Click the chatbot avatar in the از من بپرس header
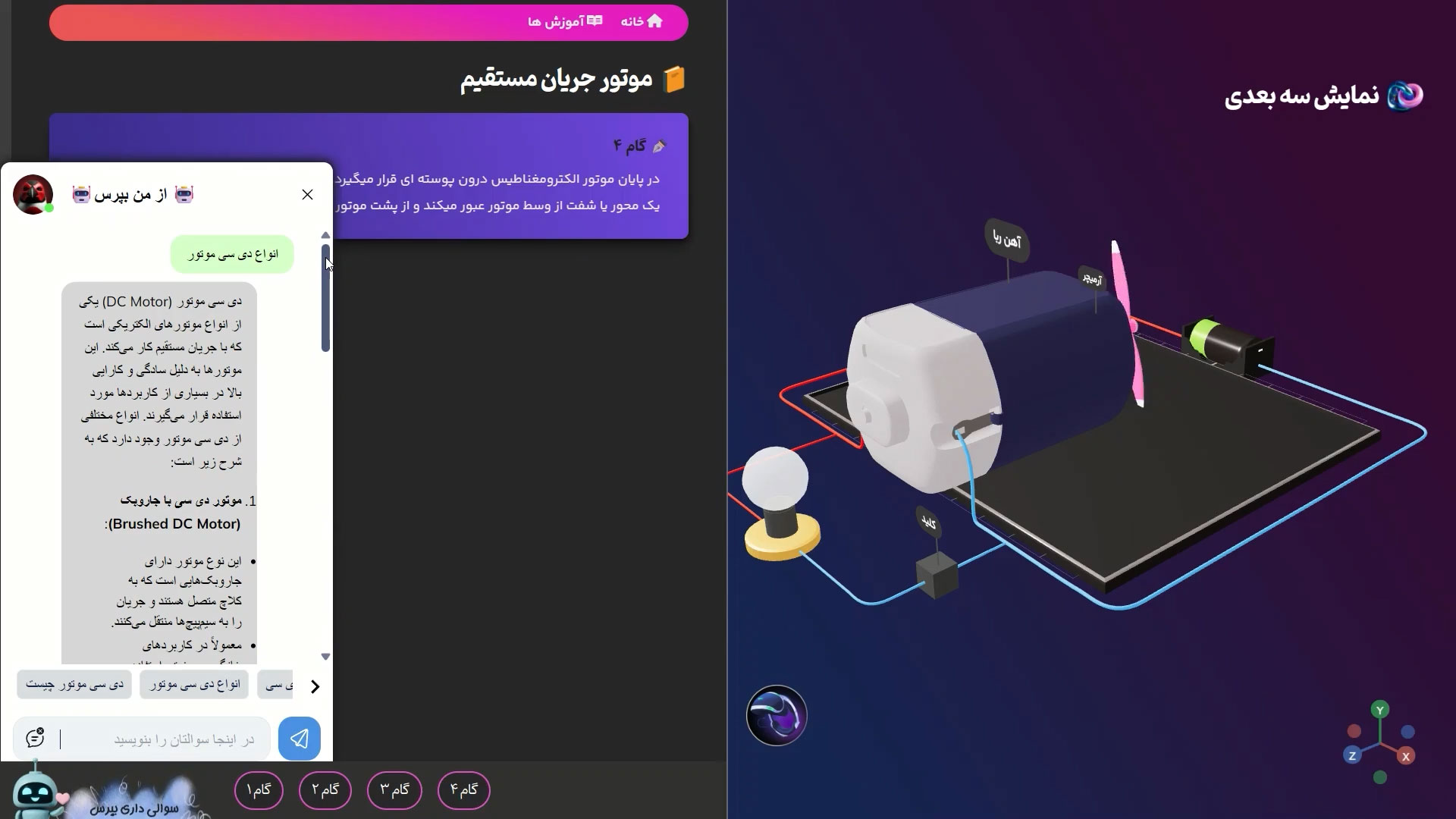 (x=33, y=195)
